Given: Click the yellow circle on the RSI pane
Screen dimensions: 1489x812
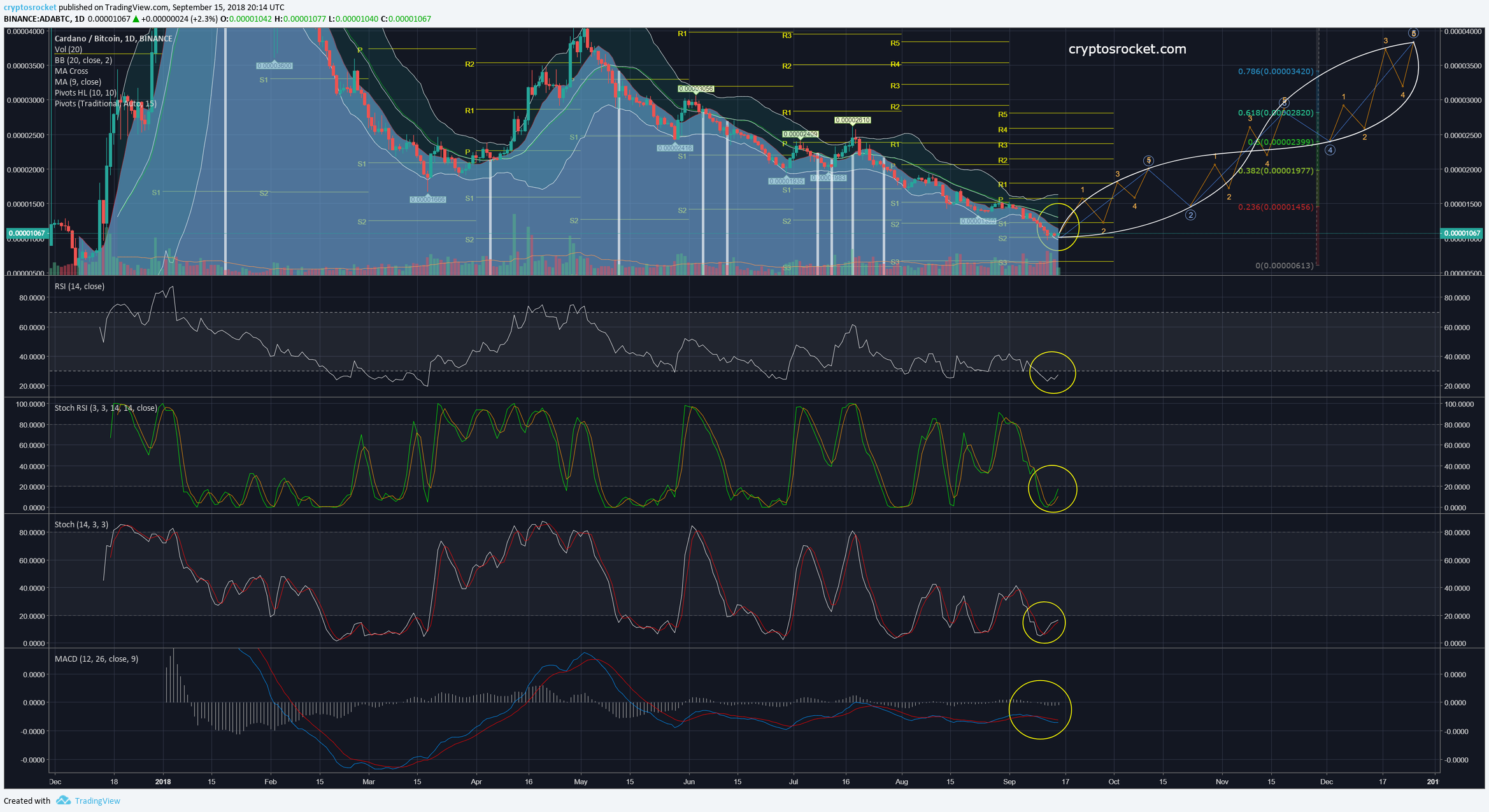Looking at the screenshot, I should click(1052, 373).
